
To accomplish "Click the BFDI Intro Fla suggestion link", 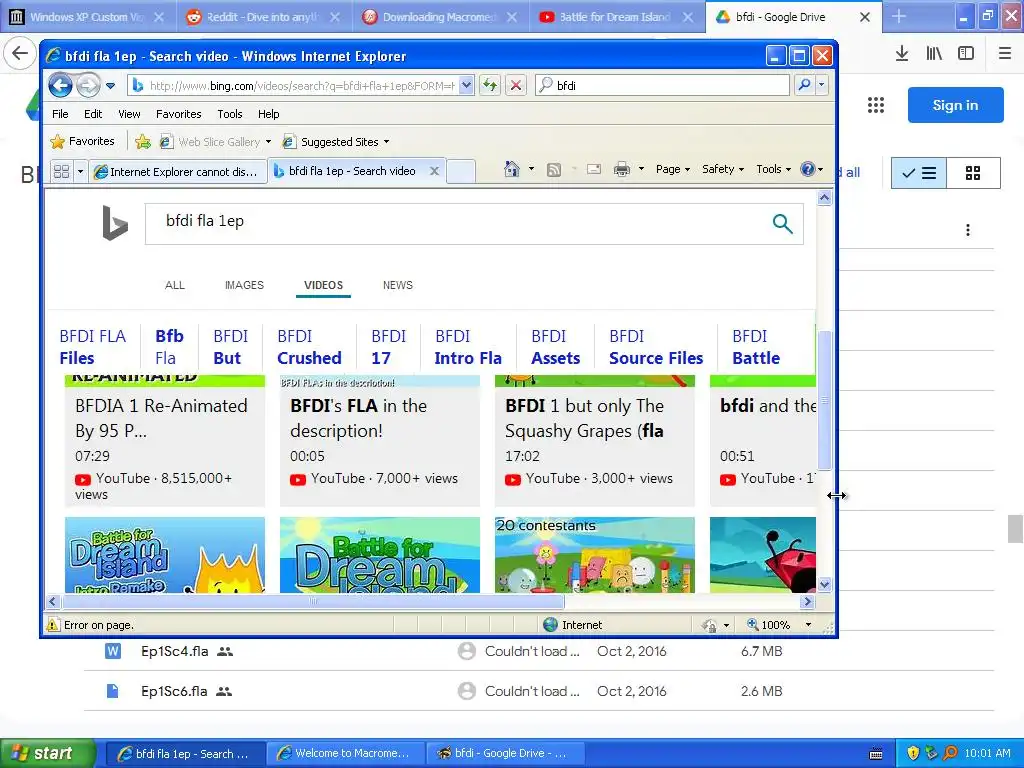I will tap(468, 347).
